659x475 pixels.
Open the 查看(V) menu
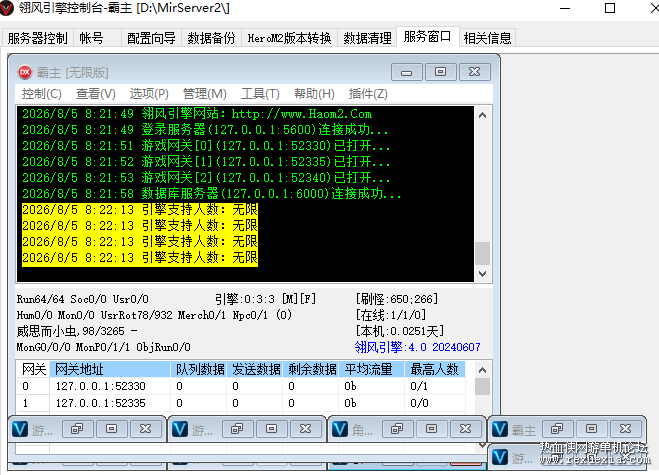point(96,94)
